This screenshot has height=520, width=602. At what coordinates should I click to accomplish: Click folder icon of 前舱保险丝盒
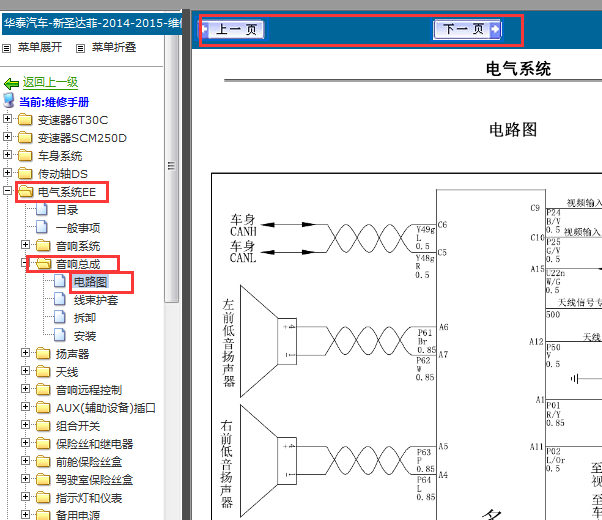coord(43,461)
